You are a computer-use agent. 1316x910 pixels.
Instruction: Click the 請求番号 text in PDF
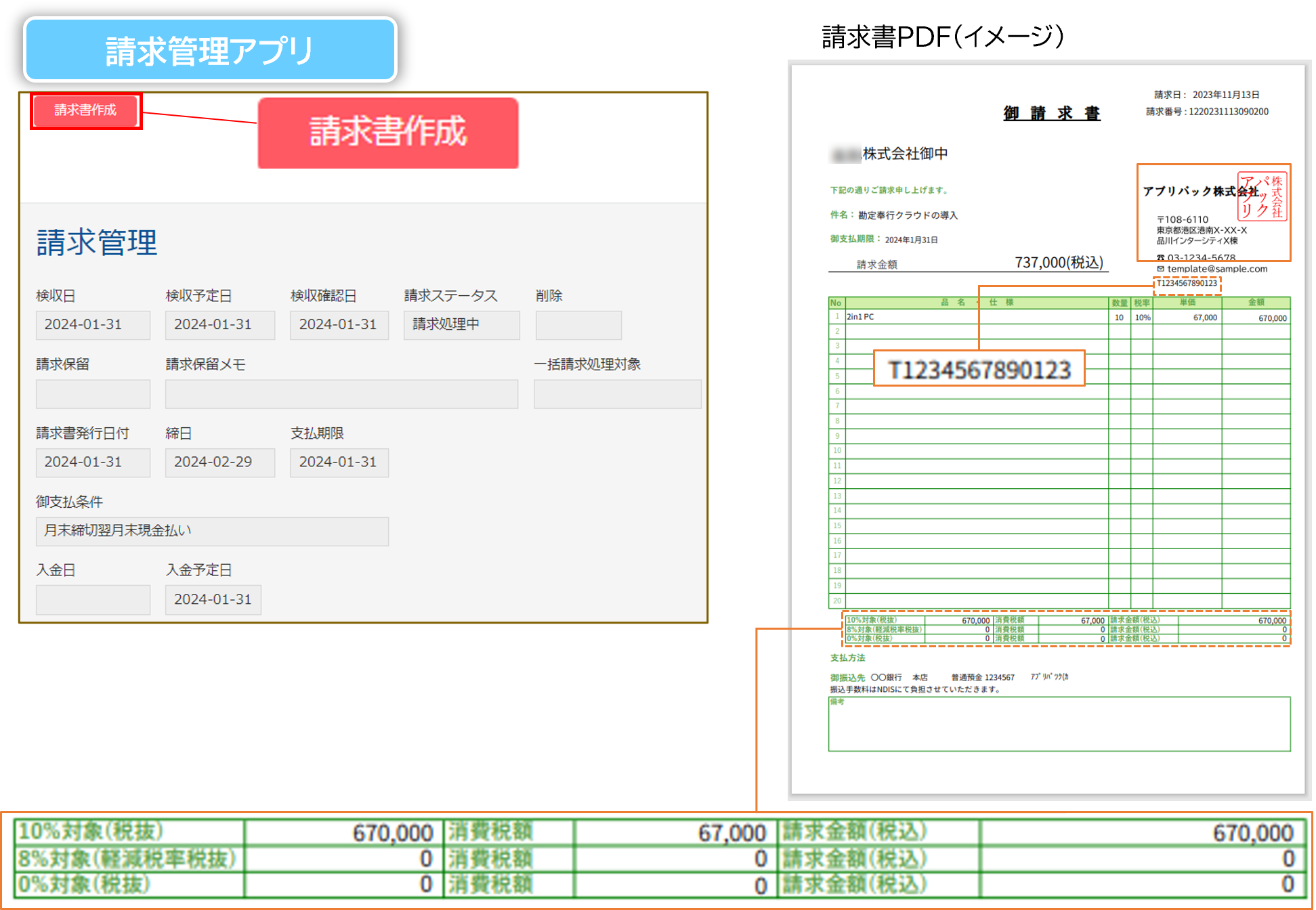pos(1207,112)
